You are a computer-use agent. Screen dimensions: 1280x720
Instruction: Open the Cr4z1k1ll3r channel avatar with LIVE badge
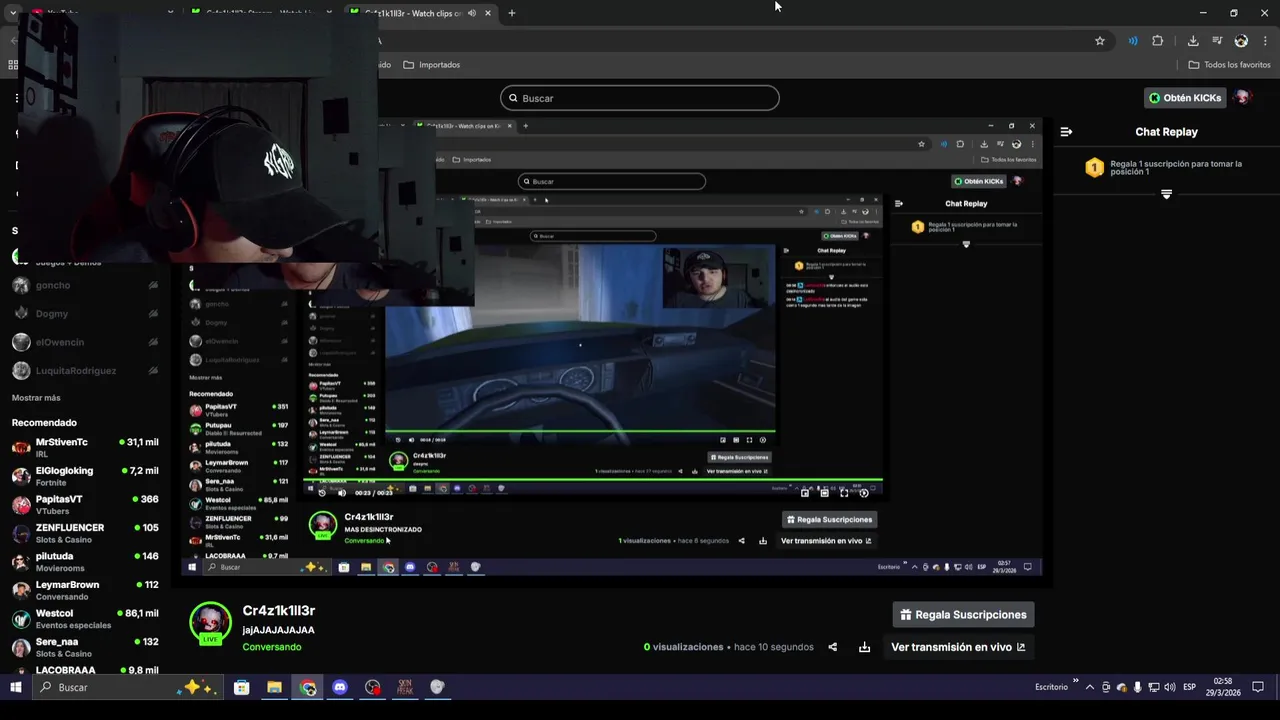coord(210,623)
